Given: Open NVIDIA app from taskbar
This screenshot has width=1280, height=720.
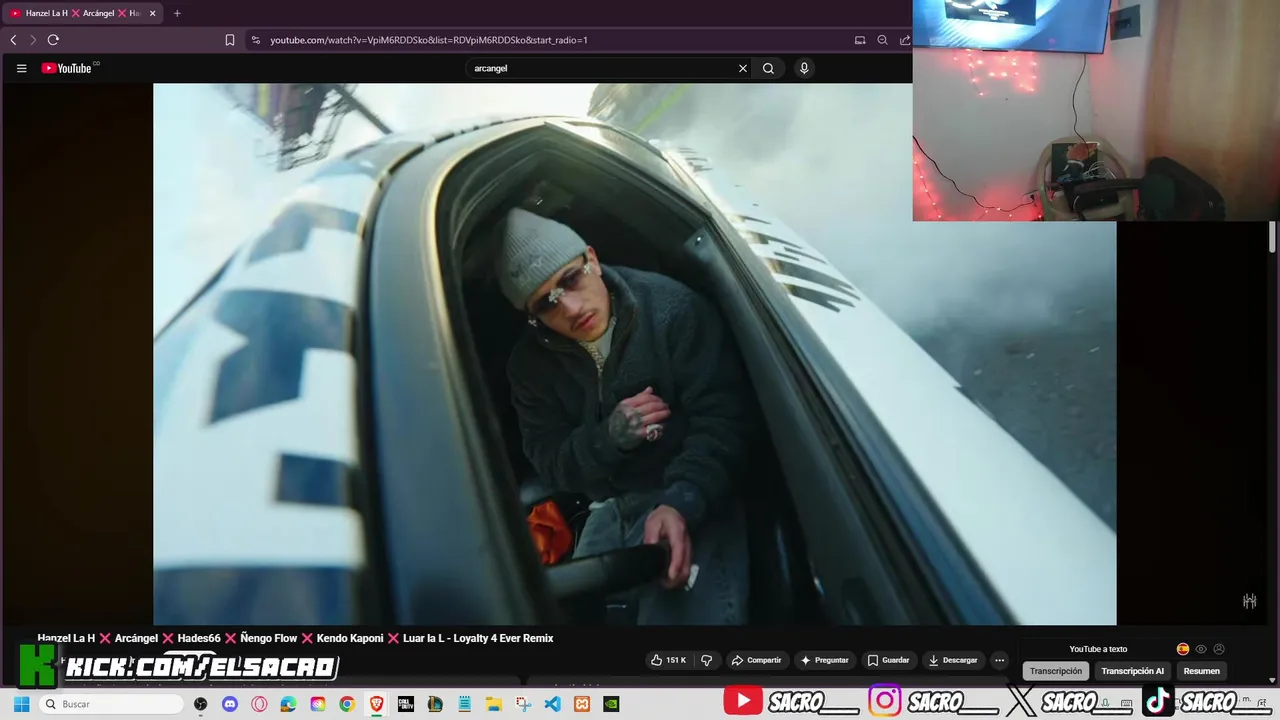Looking at the screenshot, I should [x=611, y=704].
